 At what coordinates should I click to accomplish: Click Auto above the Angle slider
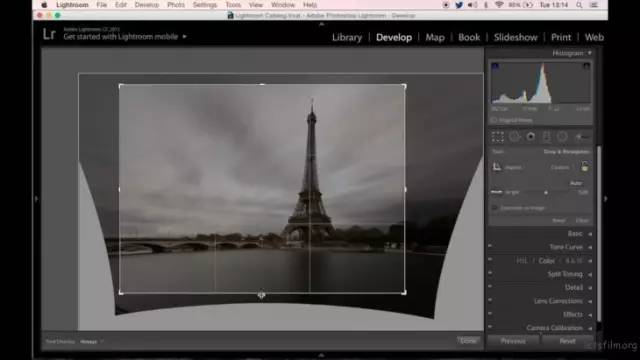coord(576,183)
